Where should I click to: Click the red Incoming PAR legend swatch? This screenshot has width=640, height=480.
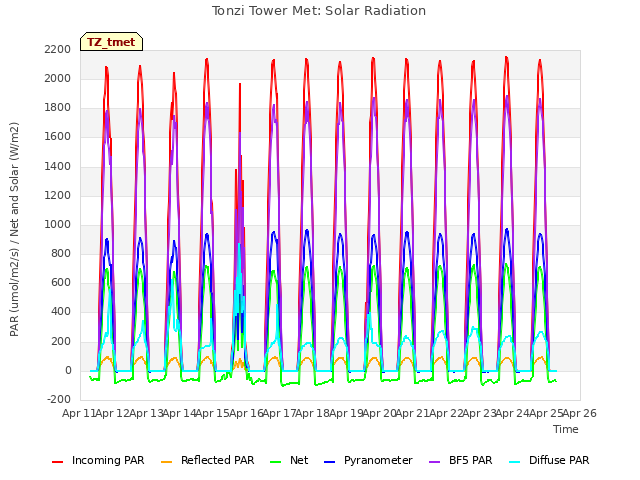[58, 462]
